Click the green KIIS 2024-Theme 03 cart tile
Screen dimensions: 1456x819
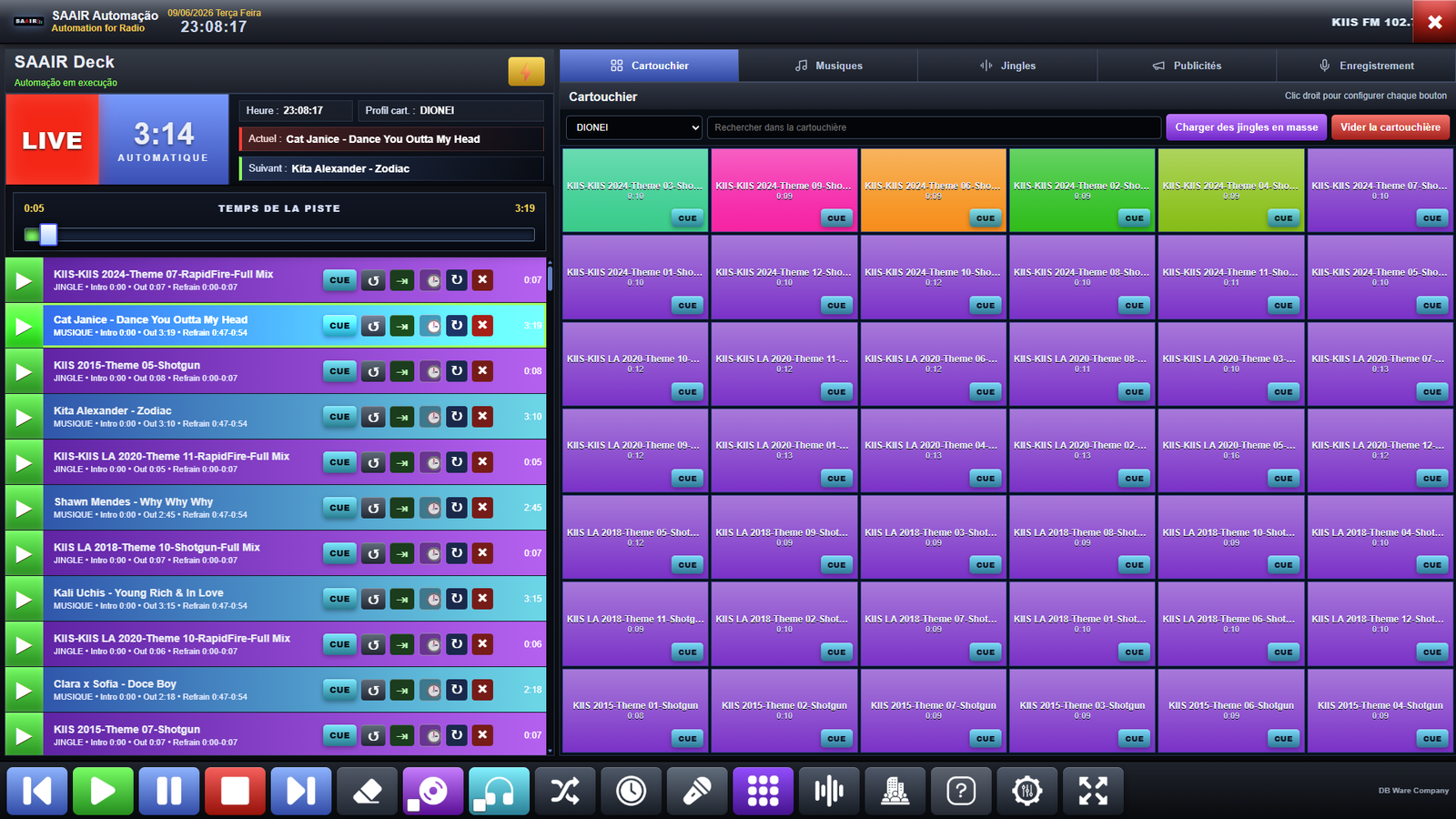(x=635, y=189)
